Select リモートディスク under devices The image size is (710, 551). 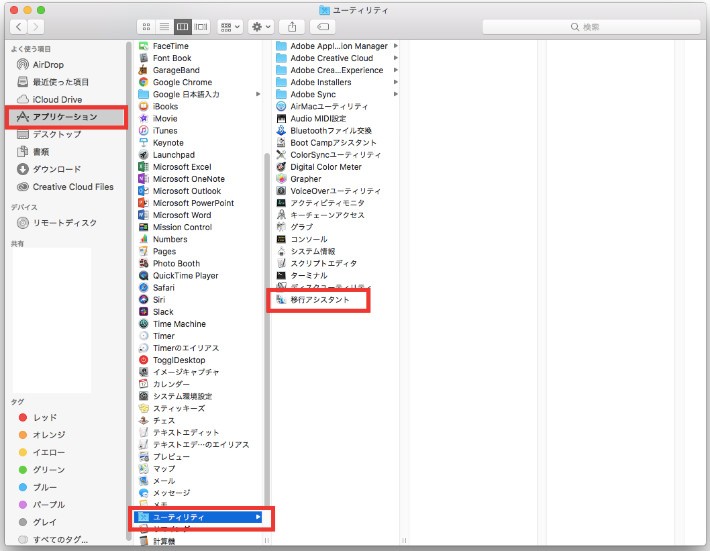66,223
